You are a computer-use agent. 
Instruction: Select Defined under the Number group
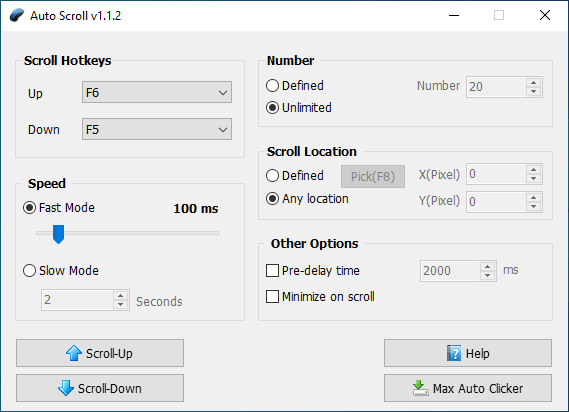(273, 86)
